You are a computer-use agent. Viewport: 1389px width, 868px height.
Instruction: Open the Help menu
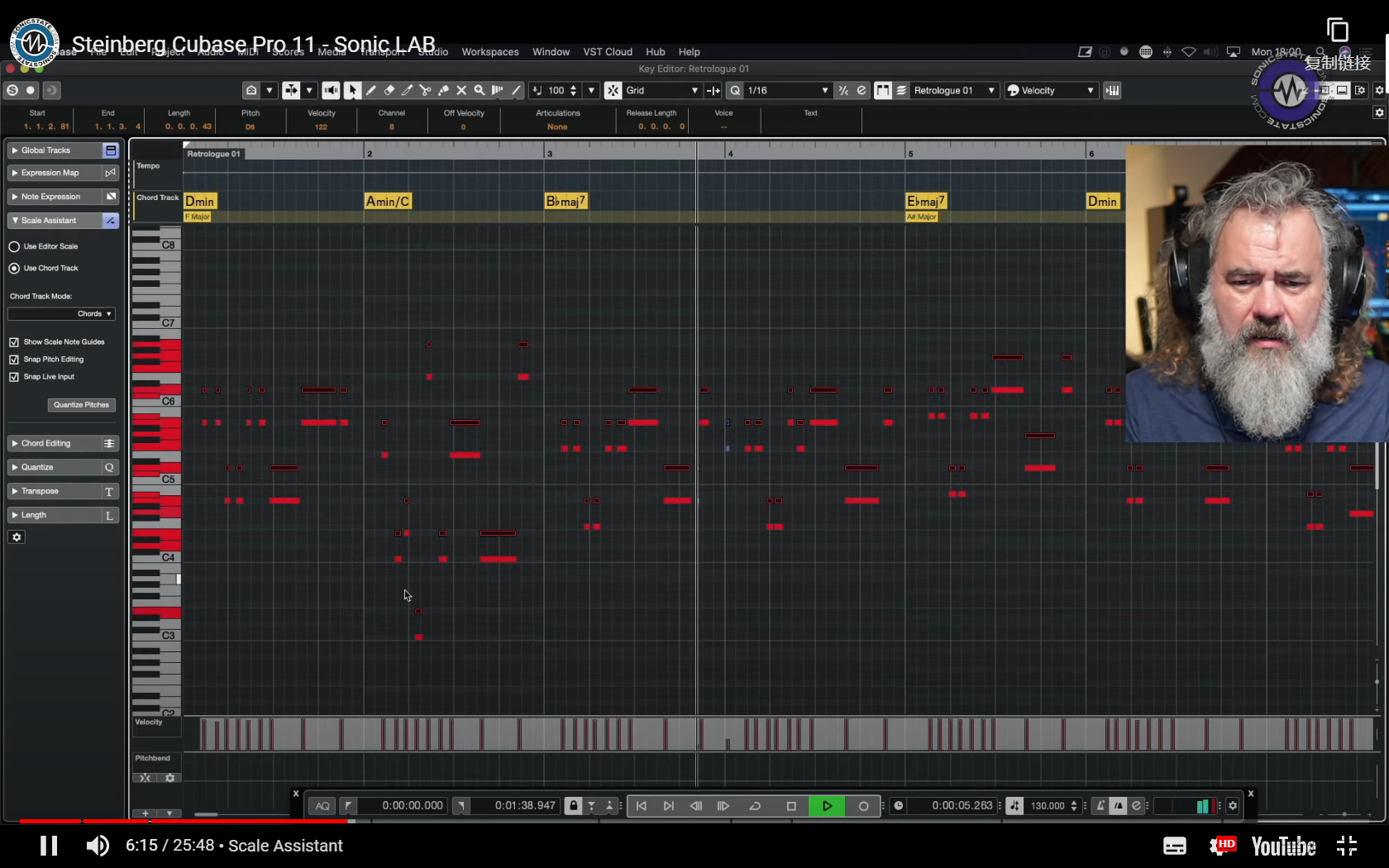click(x=690, y=51)
